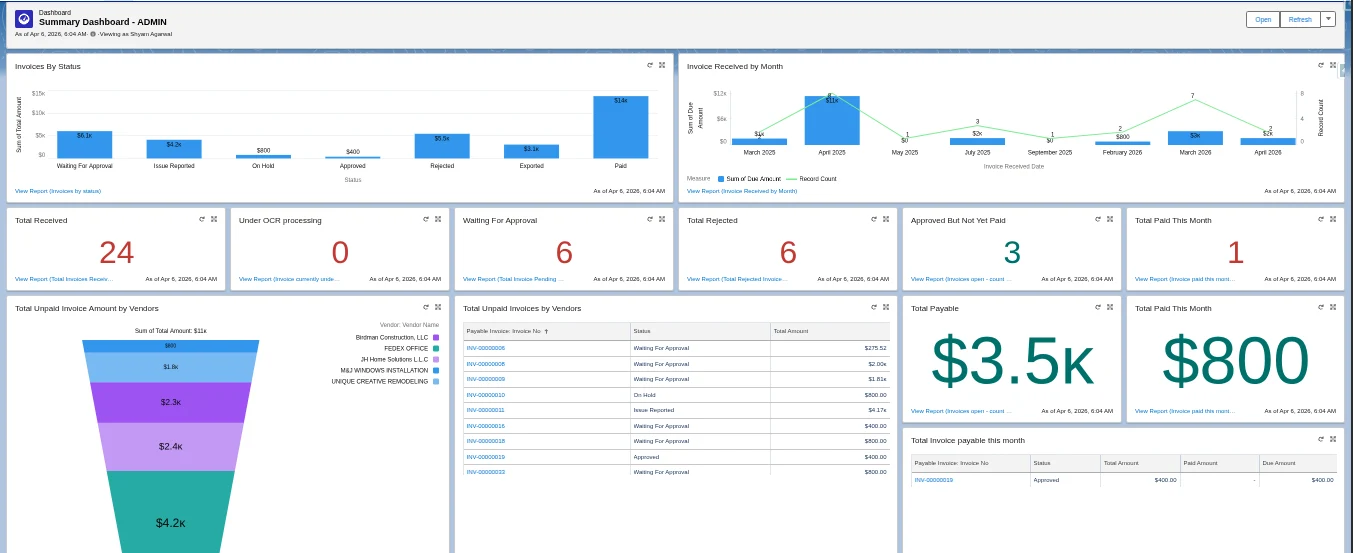Expand the Total Rejected widget
Screen dimensions: 1353x553
tap(886, 219)
